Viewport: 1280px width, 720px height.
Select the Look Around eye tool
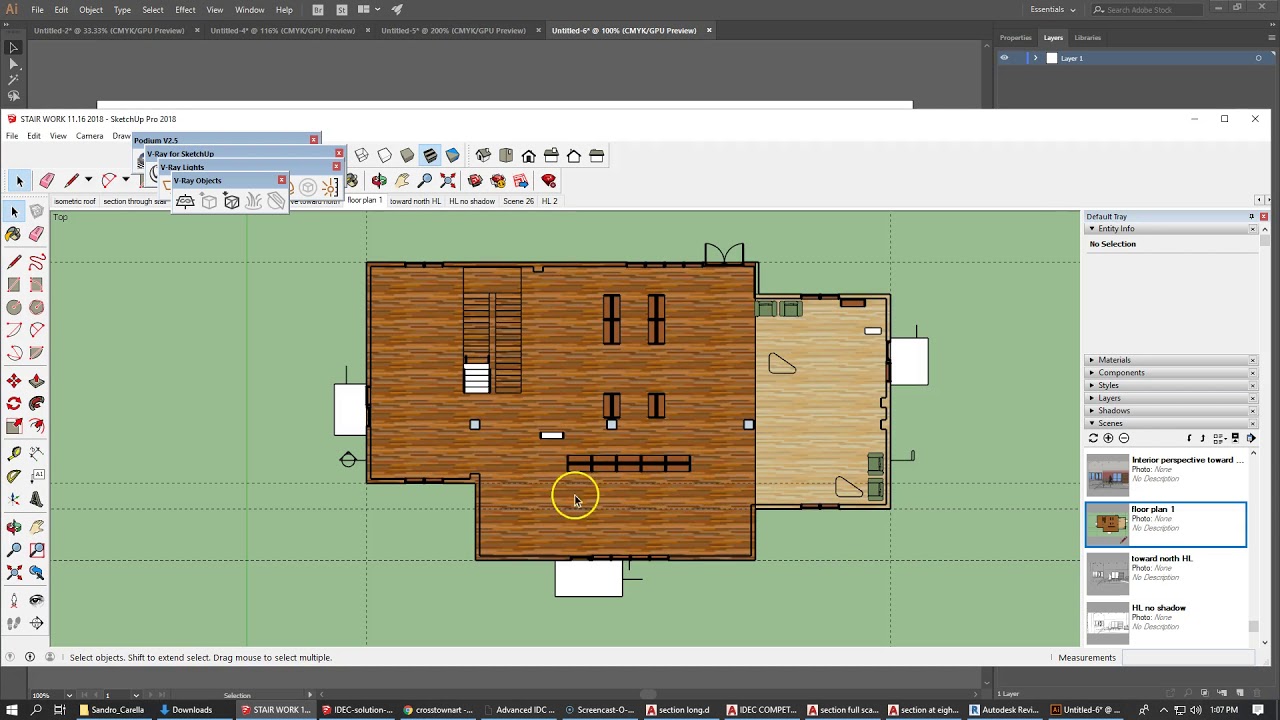[x=36, y=600]
